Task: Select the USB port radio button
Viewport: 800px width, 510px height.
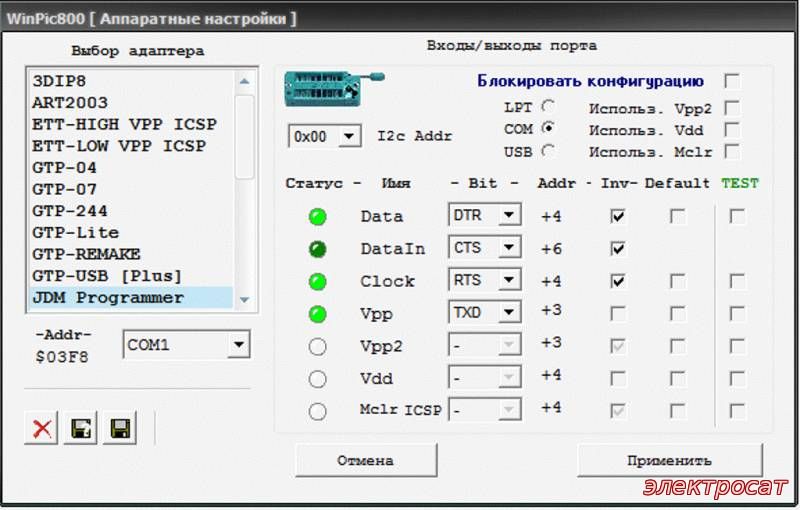Action: (548, 150)
